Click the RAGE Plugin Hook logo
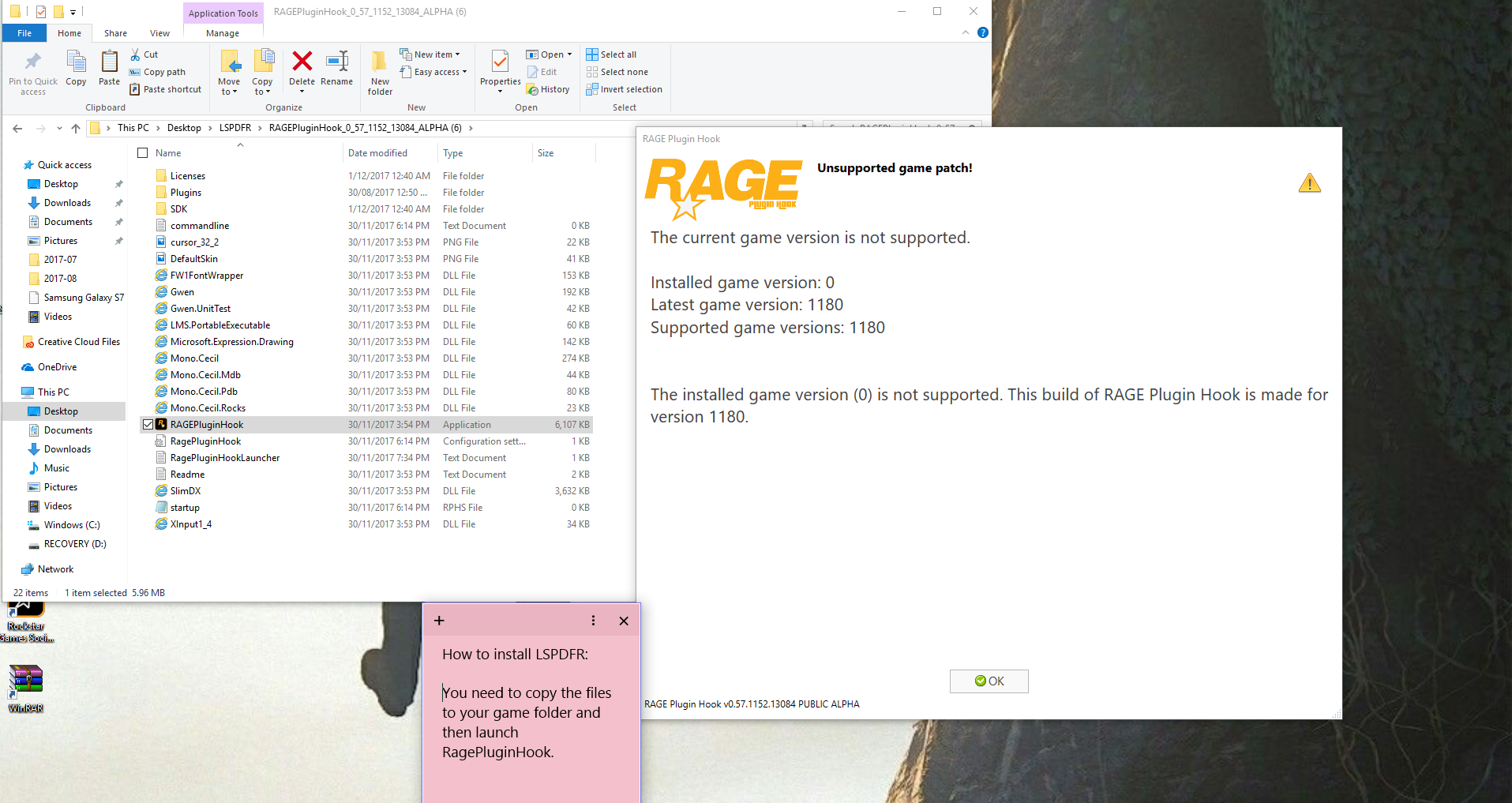 pos(723,188)
